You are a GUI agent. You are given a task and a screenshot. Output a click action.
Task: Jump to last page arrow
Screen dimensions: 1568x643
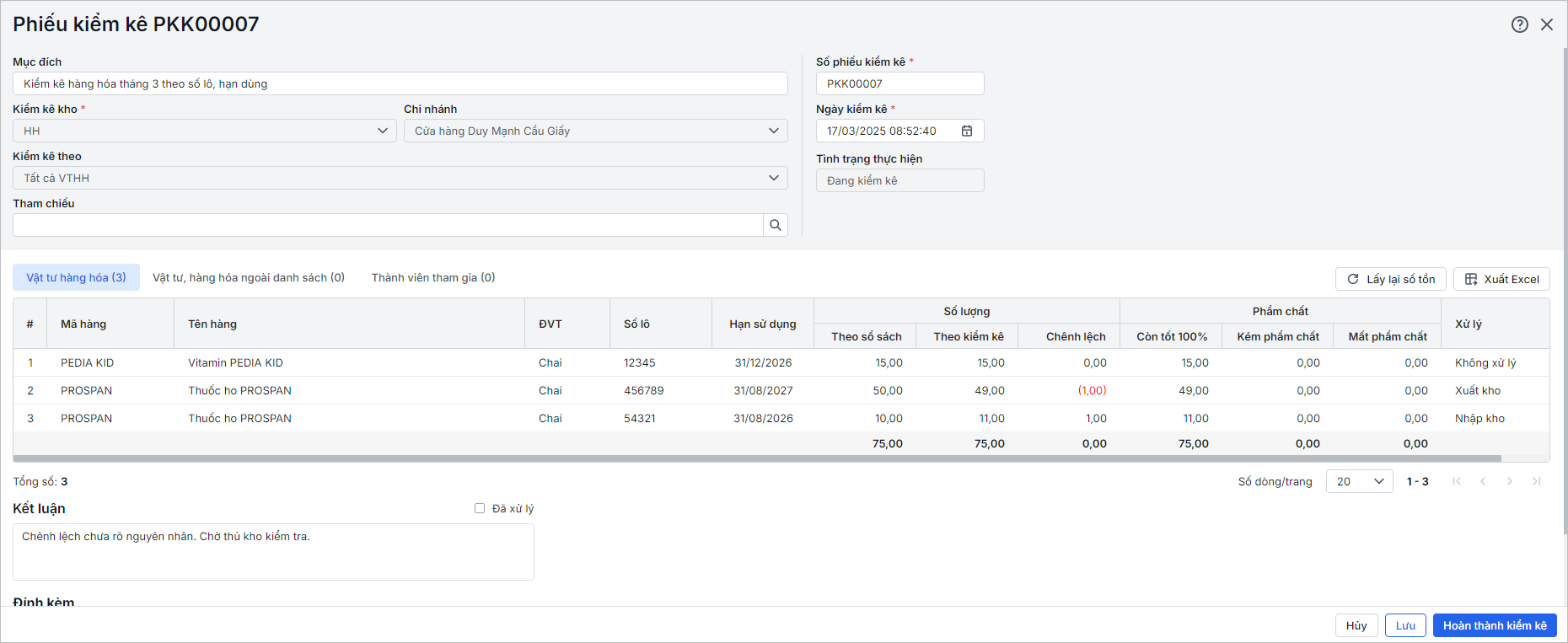pos(1536,481)
